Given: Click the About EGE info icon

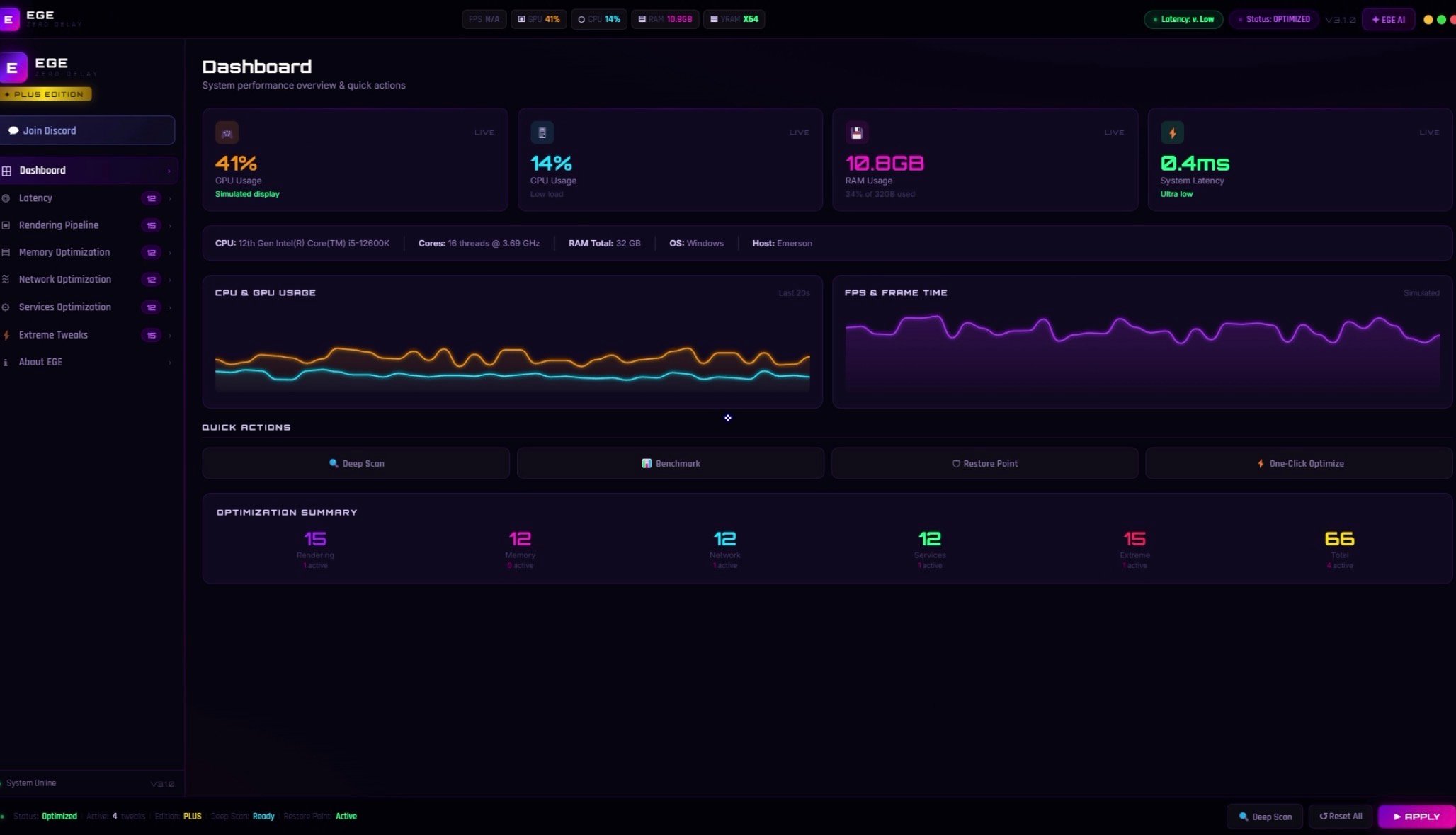Looking at the screenshot, I should [6, 363].
